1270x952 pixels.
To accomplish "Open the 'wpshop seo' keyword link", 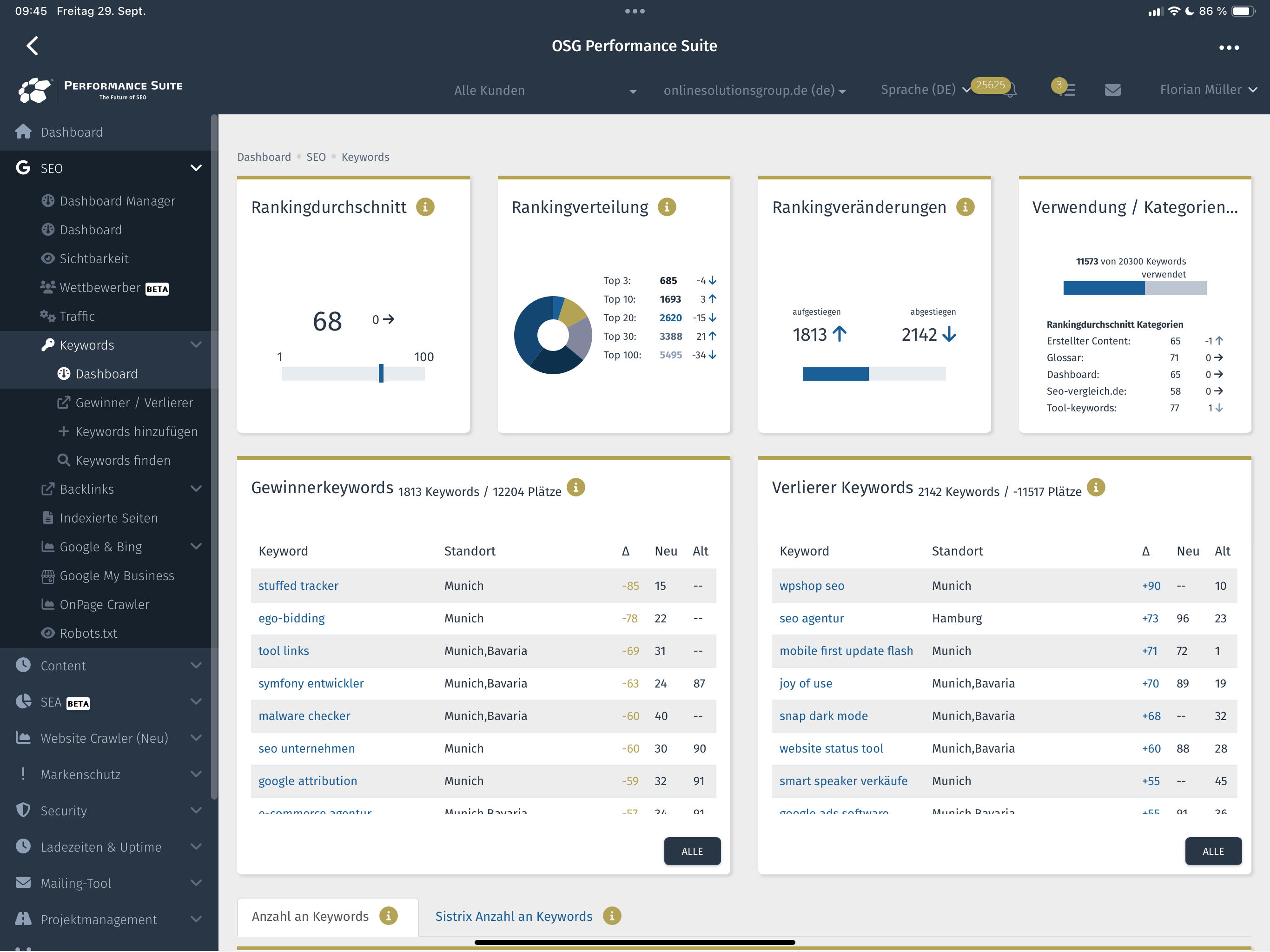I will pos(811,586).
